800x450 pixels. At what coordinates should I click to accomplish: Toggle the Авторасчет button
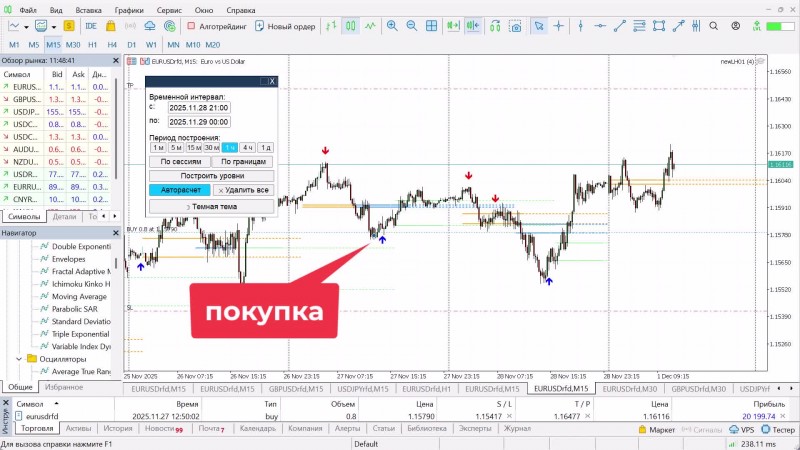180,190
